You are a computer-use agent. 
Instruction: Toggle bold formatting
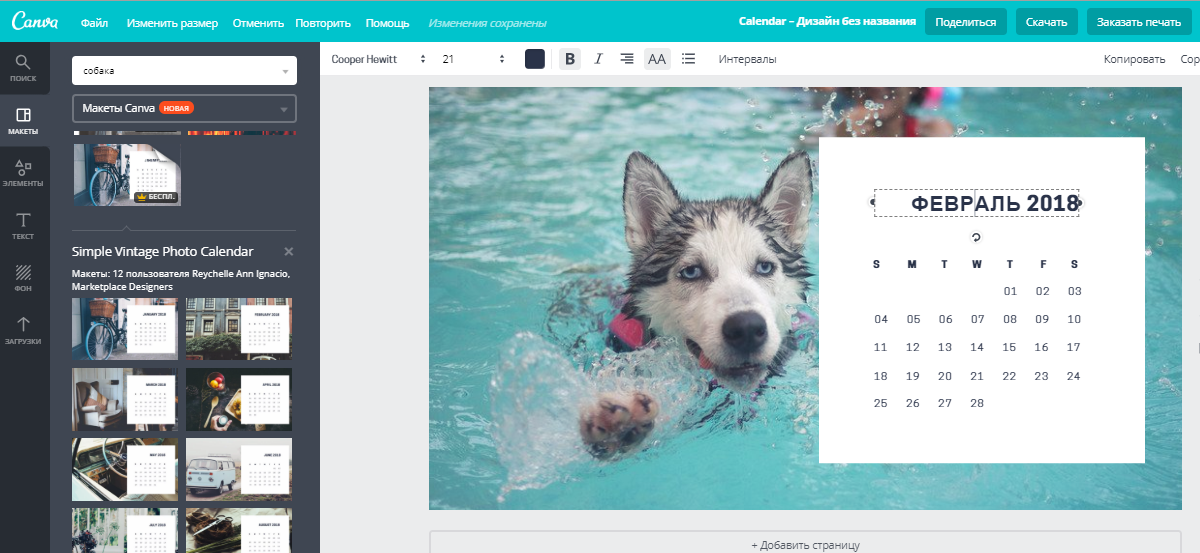click(570, 59)
